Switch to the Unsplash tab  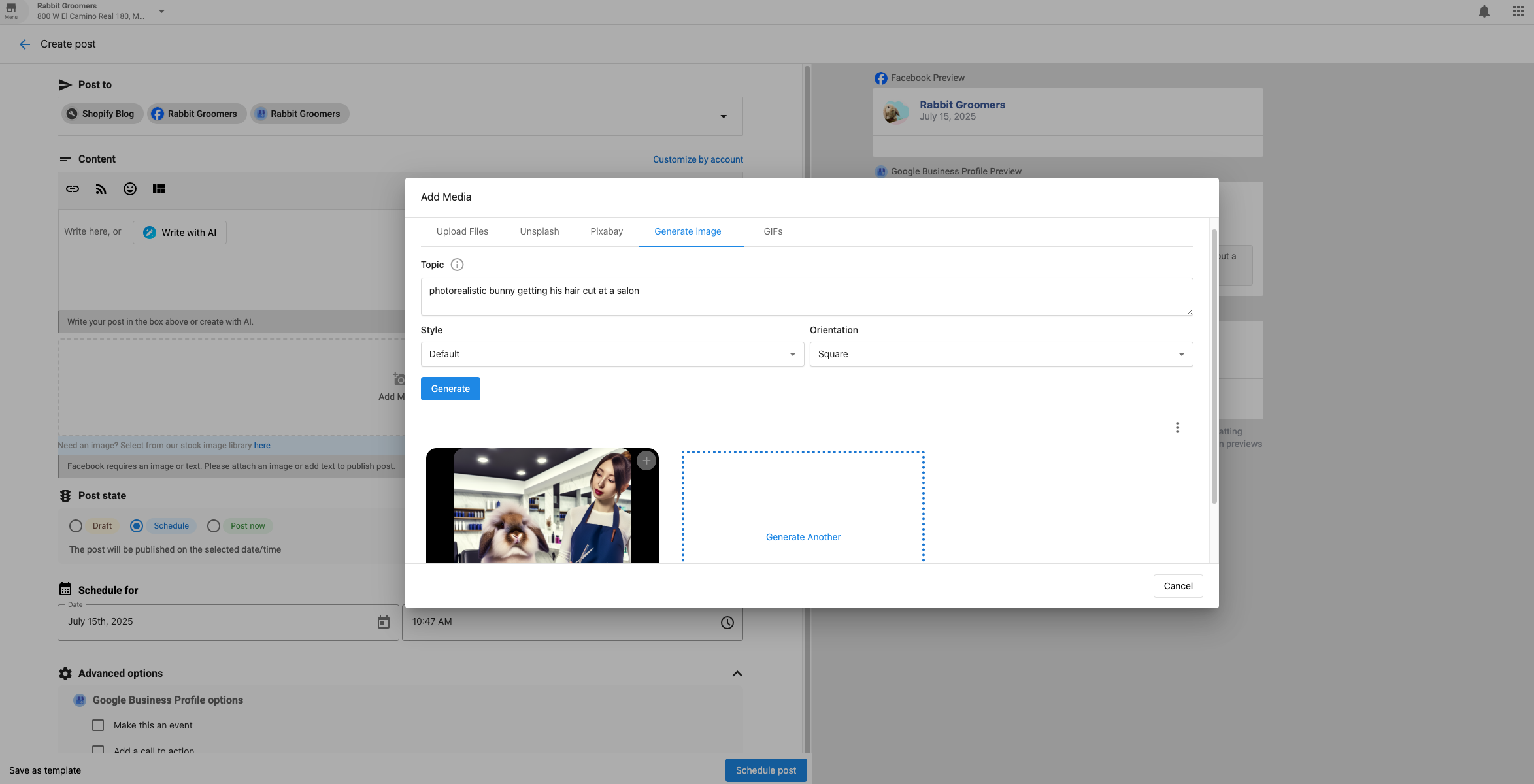coord(539,231)
